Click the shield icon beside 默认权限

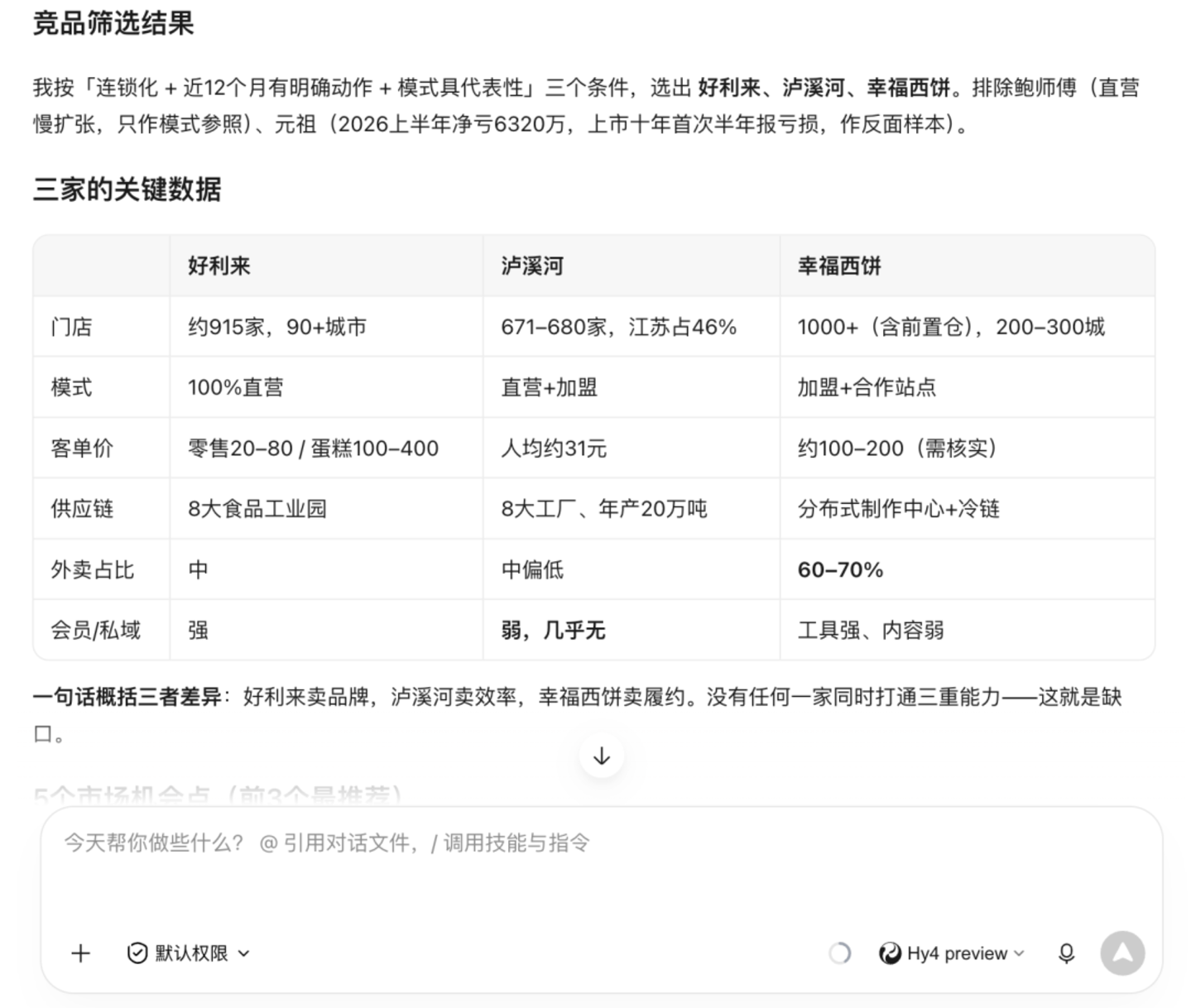(x=137, y=953)
